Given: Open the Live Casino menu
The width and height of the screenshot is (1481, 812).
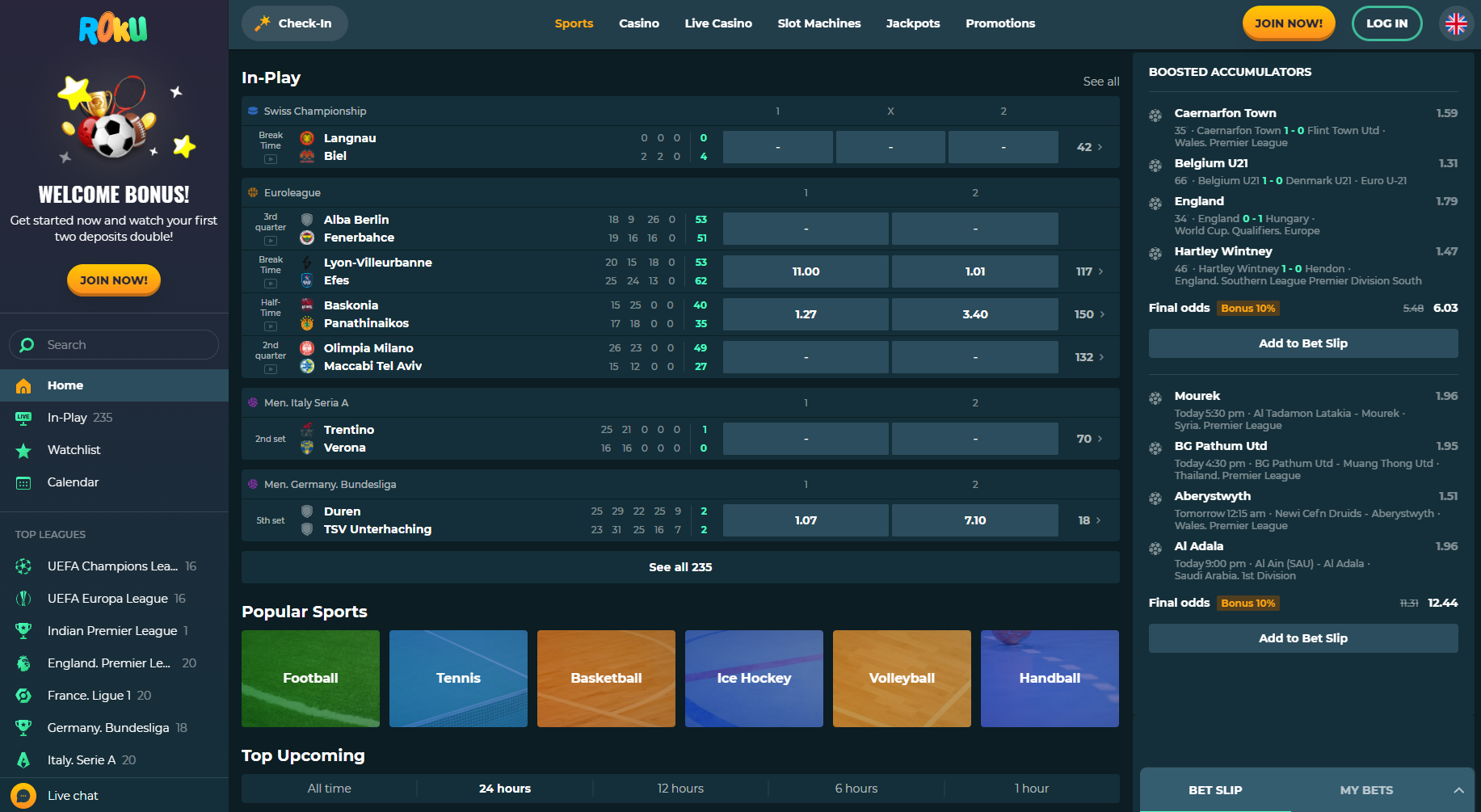Looking at the screenshot, I should point(717,23).
